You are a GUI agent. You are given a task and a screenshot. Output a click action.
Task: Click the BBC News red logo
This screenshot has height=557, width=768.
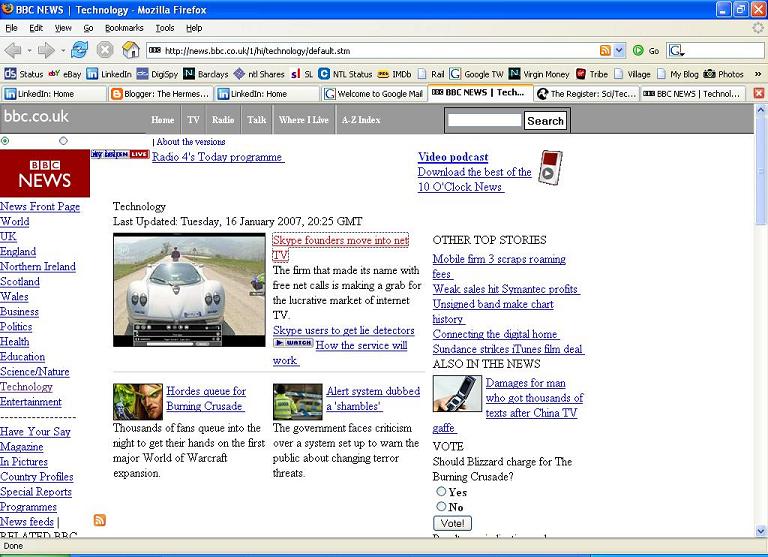click(45, 173)
